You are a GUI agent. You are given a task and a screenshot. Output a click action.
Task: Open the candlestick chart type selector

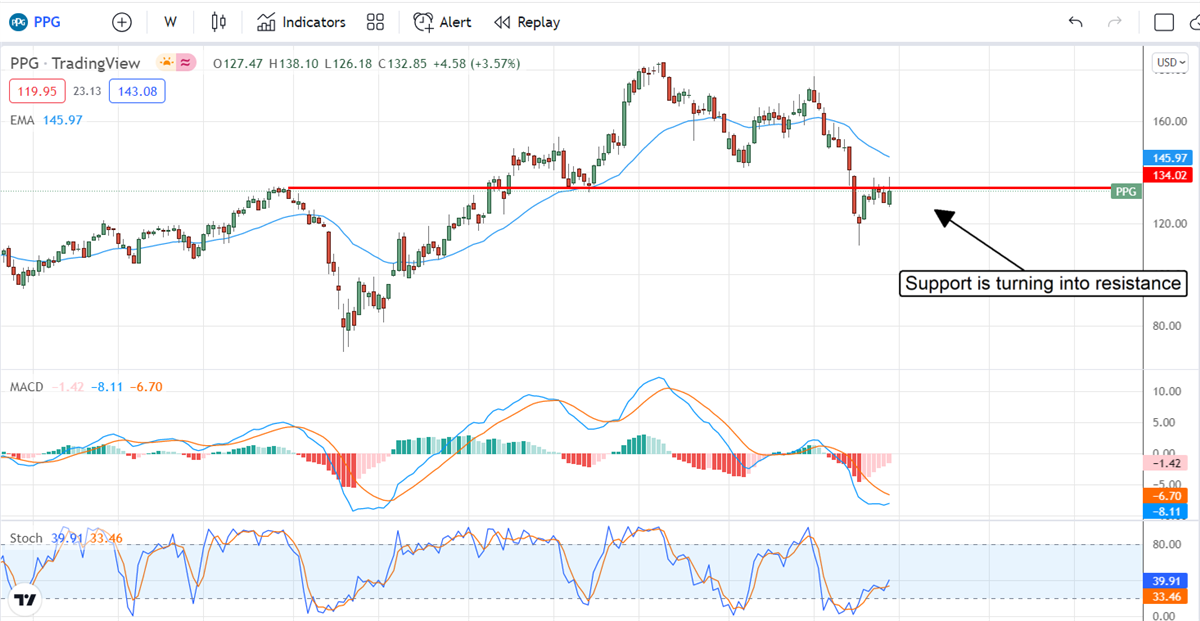[219, 22]
